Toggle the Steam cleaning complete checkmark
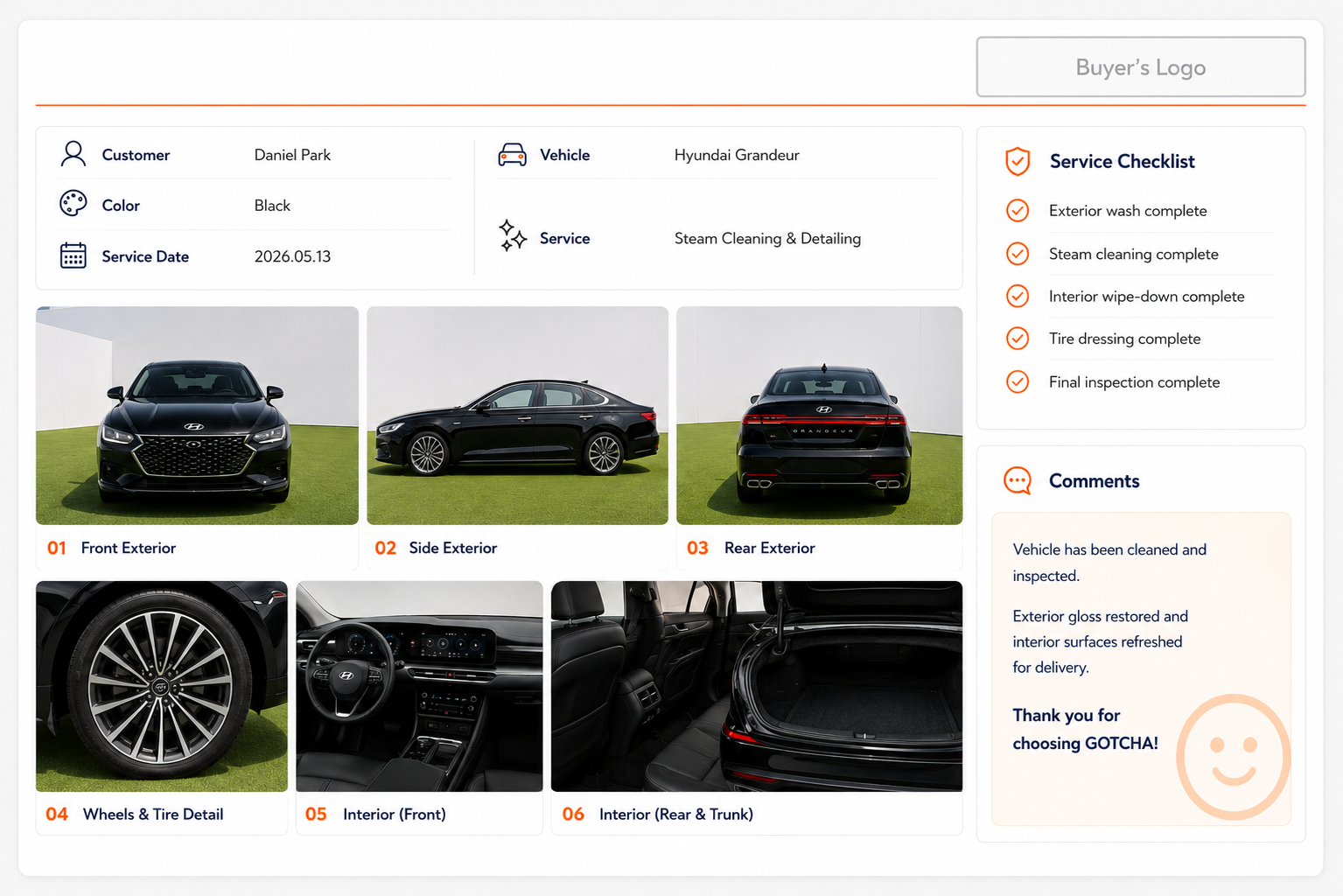1343x896 pixels. (x=1018, y=254)
